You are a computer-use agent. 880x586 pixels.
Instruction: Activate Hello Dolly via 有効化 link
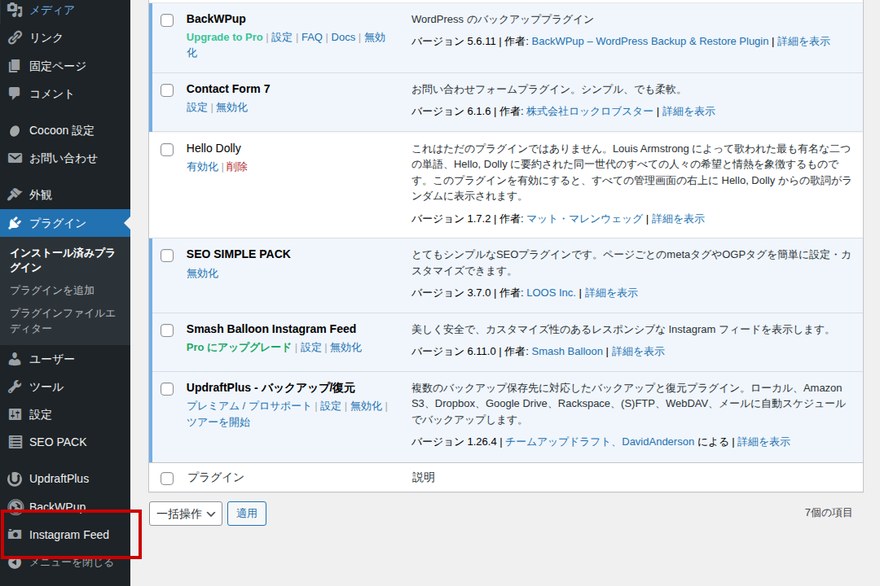(202, 167)
